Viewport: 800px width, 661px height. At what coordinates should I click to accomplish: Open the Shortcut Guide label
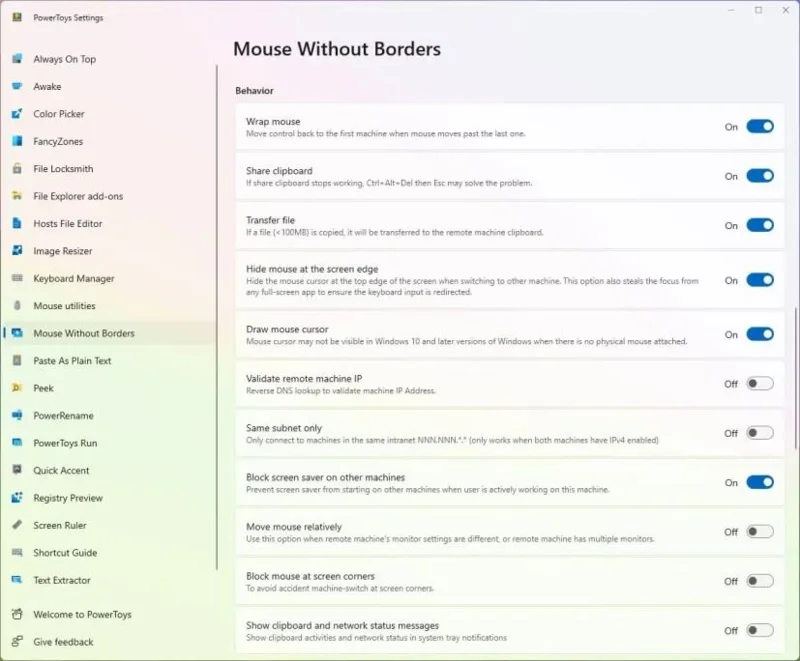click(x=65, y=553)
